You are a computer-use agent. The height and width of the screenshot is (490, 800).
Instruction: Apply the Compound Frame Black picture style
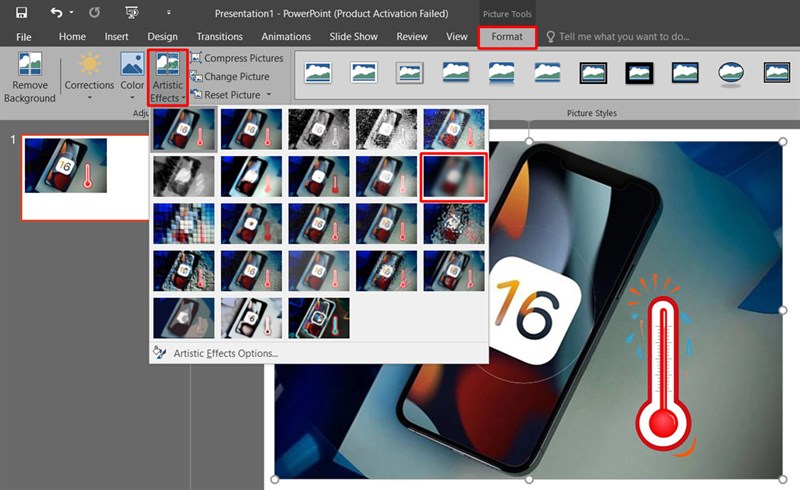[777, 72]
